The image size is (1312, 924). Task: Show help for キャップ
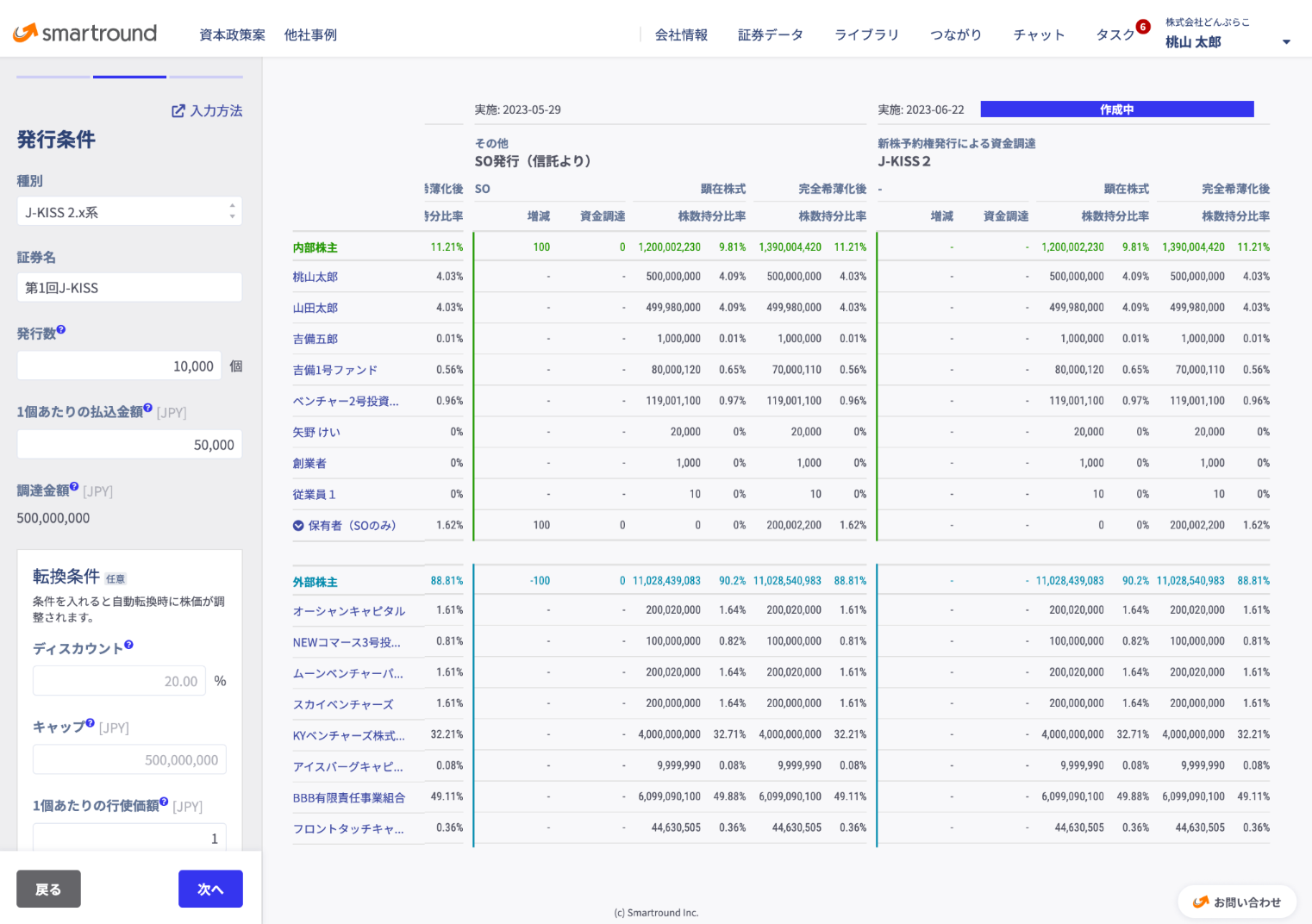tap(90, 724)
